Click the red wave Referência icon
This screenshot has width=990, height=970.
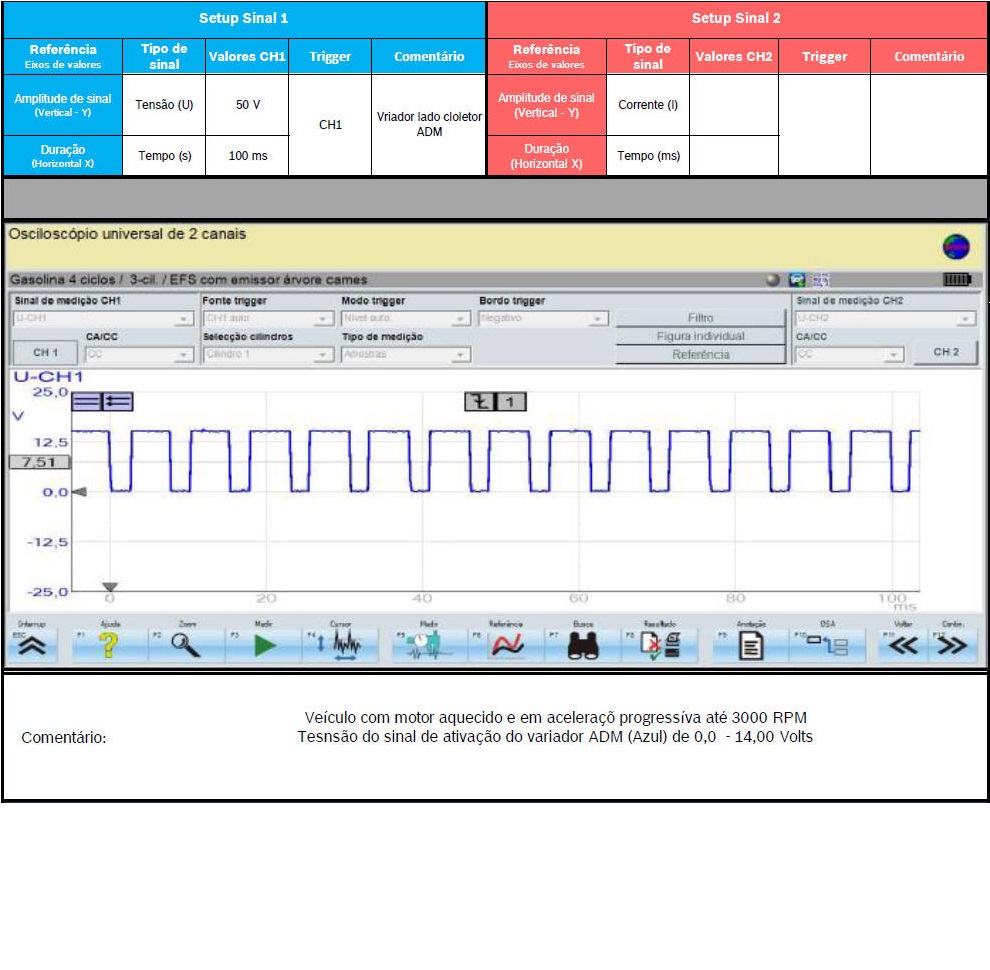click(x=508, y=646)
